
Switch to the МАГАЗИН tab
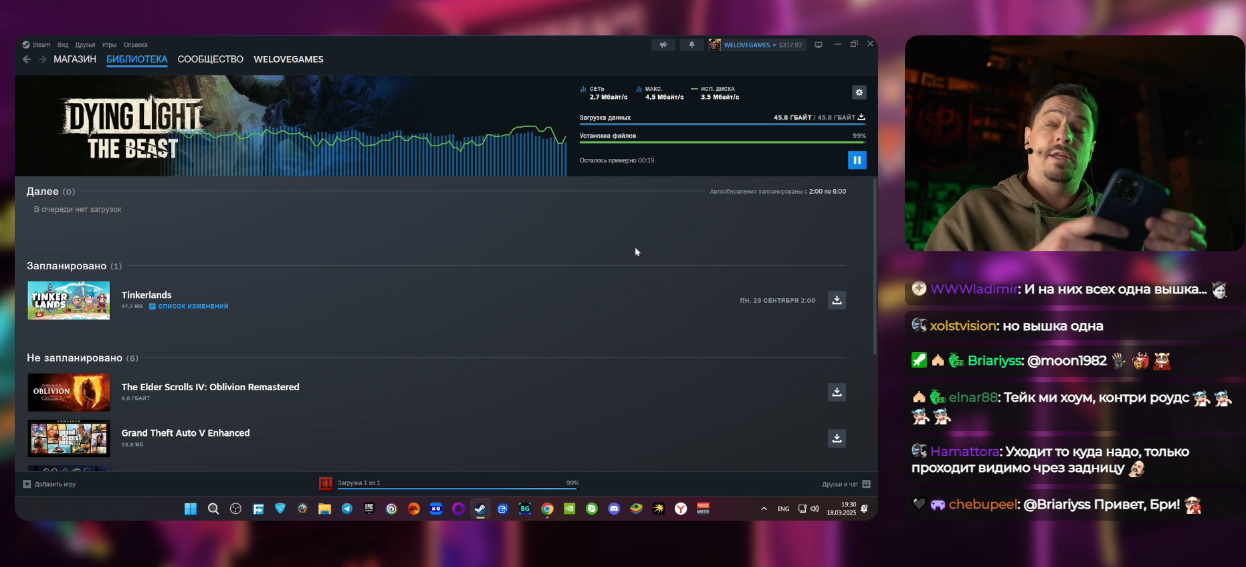point(75,59)
